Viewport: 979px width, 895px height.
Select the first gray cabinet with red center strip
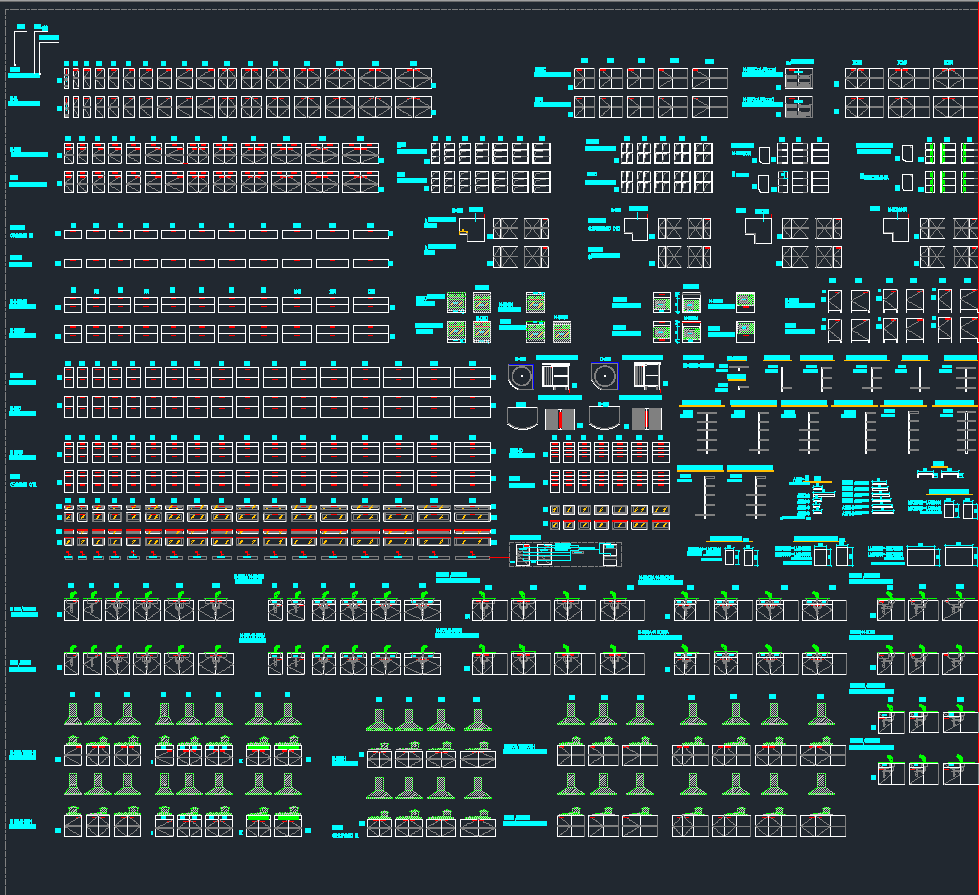(x=561, y=418)
